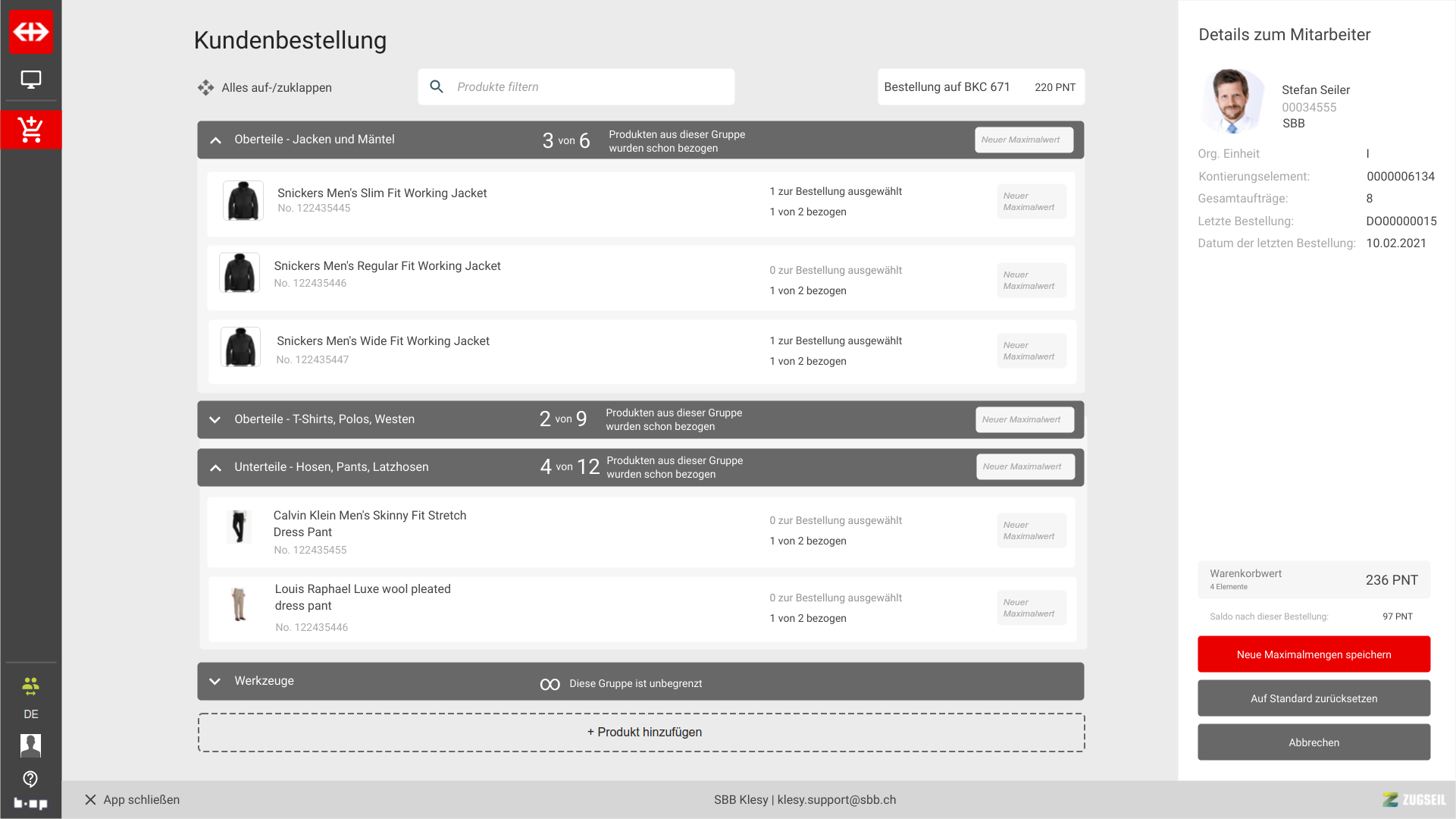Collapse the Oberteile - Jacken und Mäntel group

216,140
